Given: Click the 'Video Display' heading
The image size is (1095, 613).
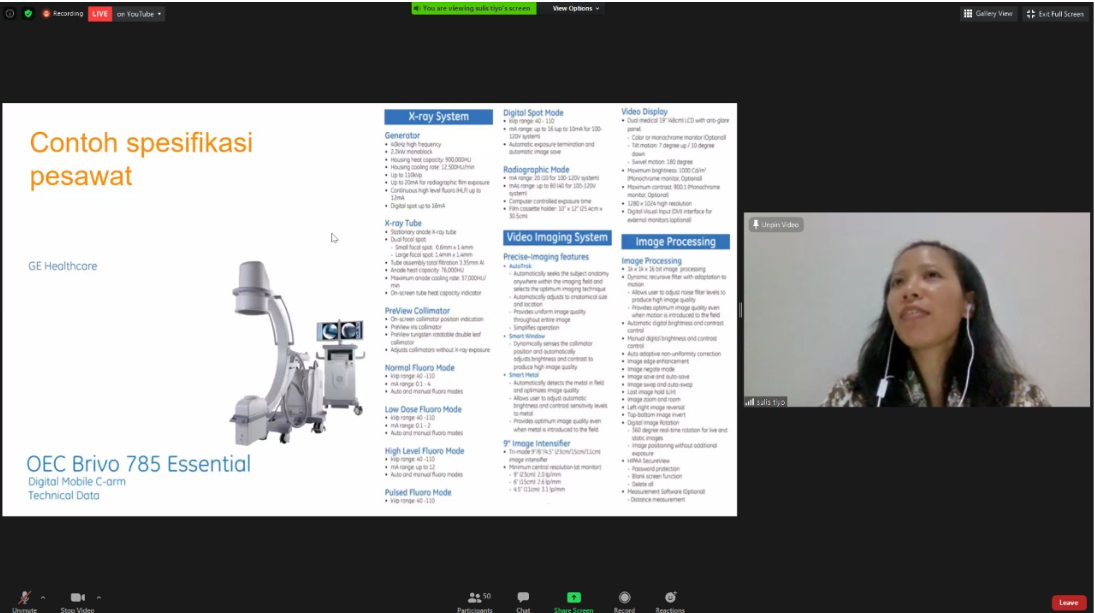Looking at the screenshot, I should (x=645, y=112).
